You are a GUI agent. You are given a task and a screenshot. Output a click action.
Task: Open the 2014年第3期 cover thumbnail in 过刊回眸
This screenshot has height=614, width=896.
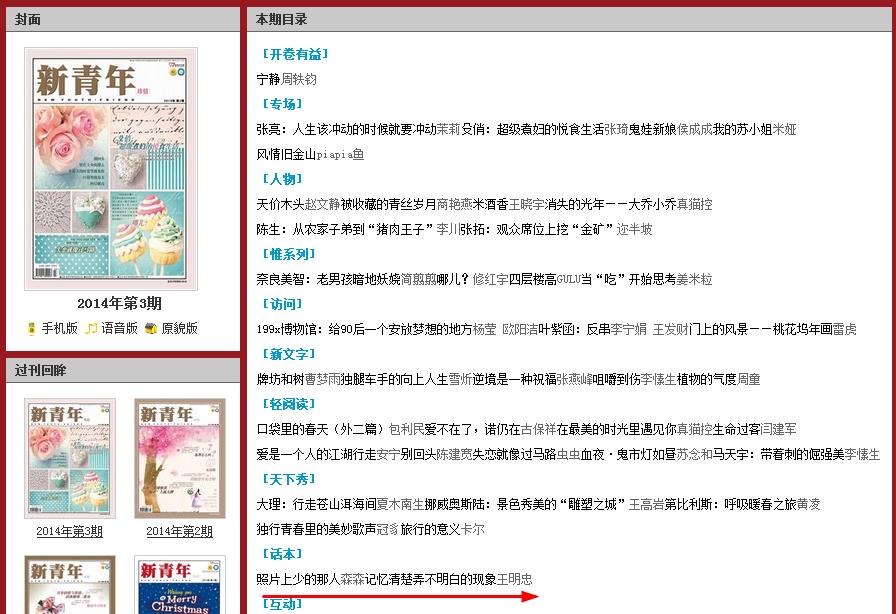point(70,458)
